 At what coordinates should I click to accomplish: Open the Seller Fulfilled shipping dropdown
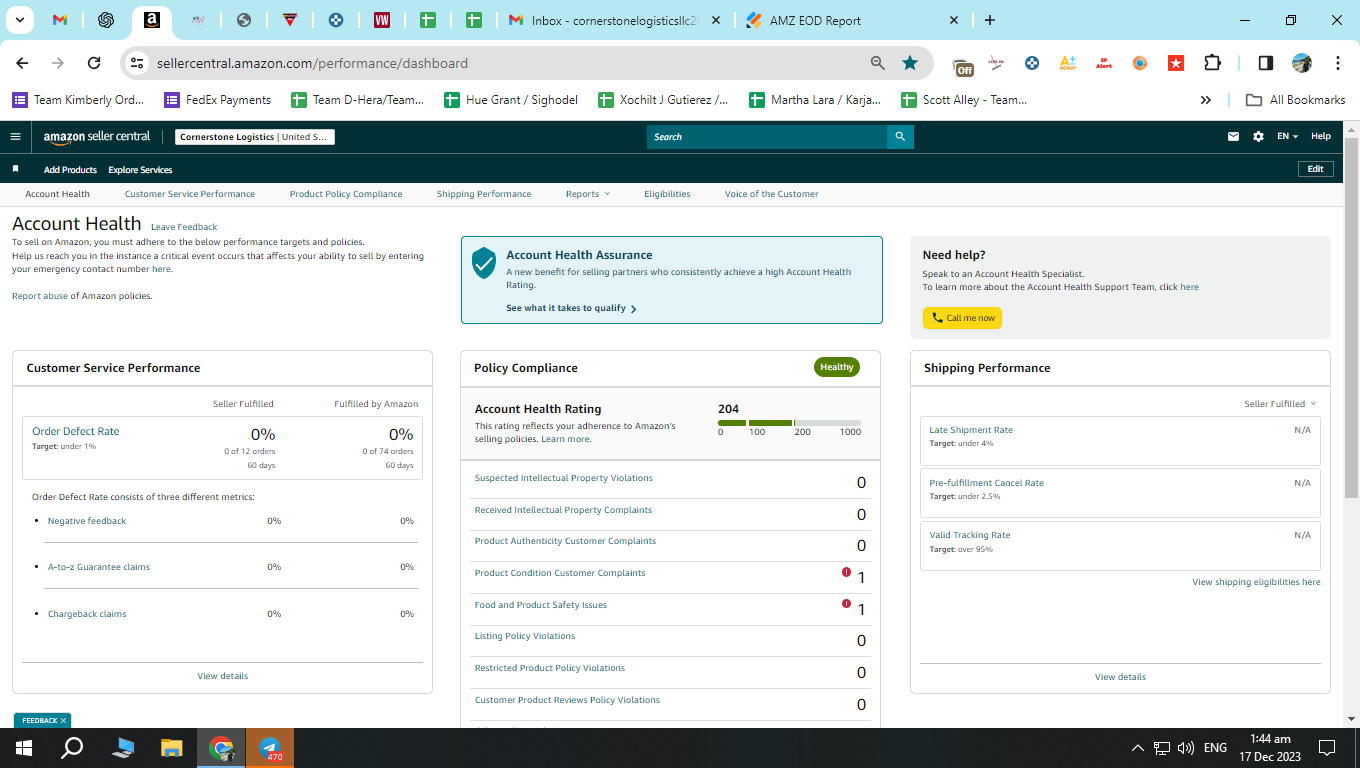point(1280,404)
